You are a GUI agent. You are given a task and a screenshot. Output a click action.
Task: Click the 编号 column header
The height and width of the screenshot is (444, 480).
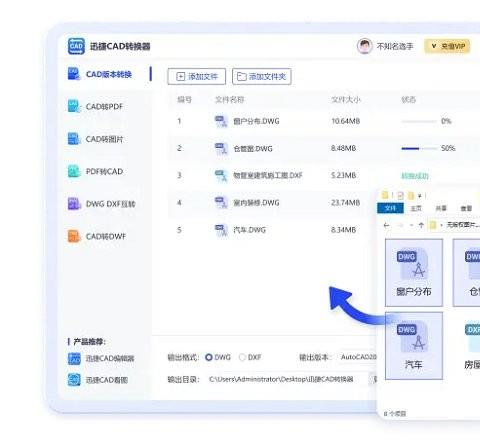coord(184,99)
